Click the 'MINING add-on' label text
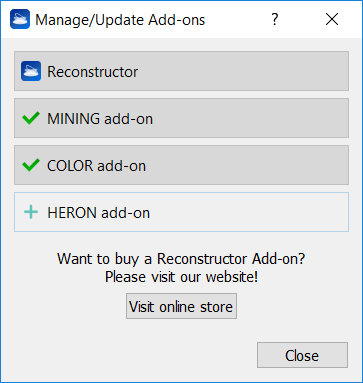Screen dimensions: 363x383 tap(100, 119)
